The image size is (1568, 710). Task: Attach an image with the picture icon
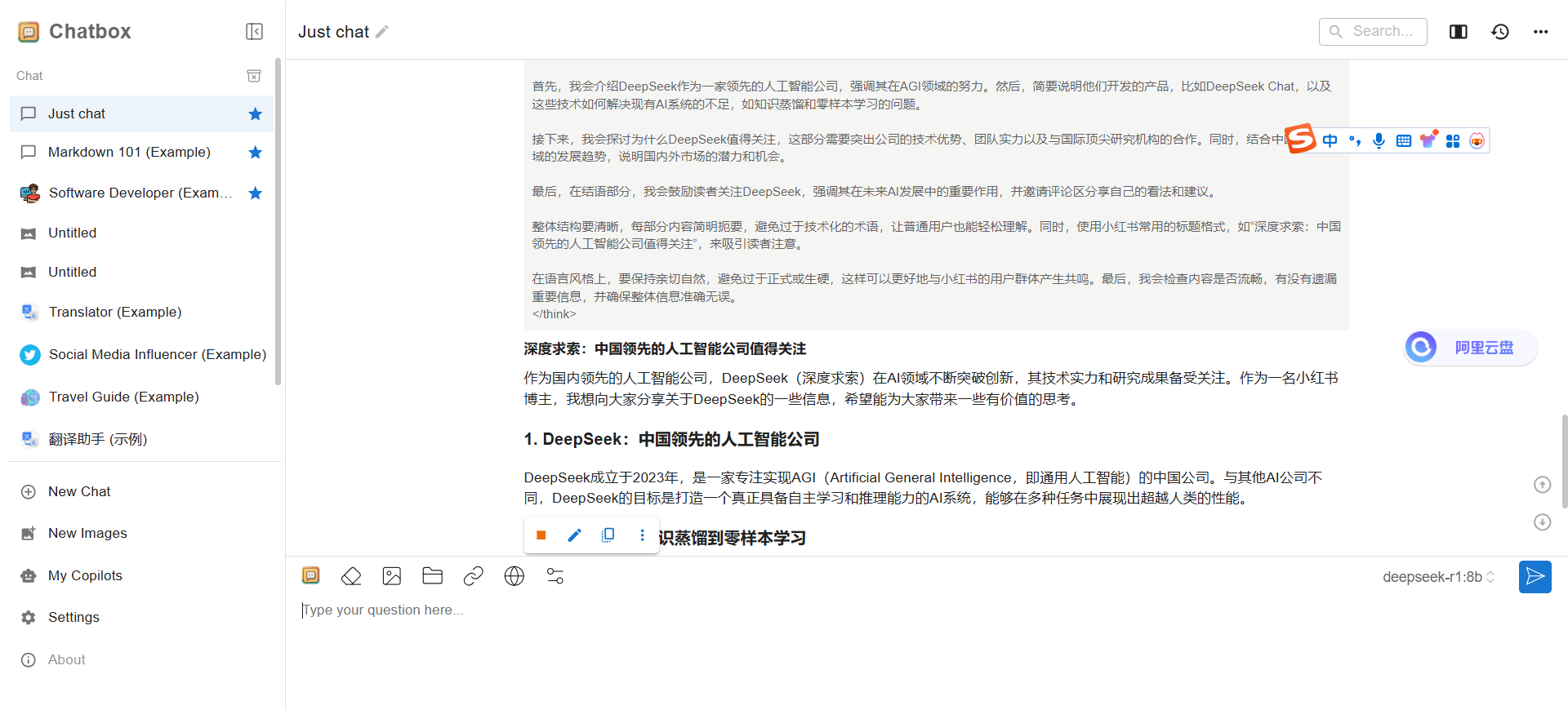392,576
